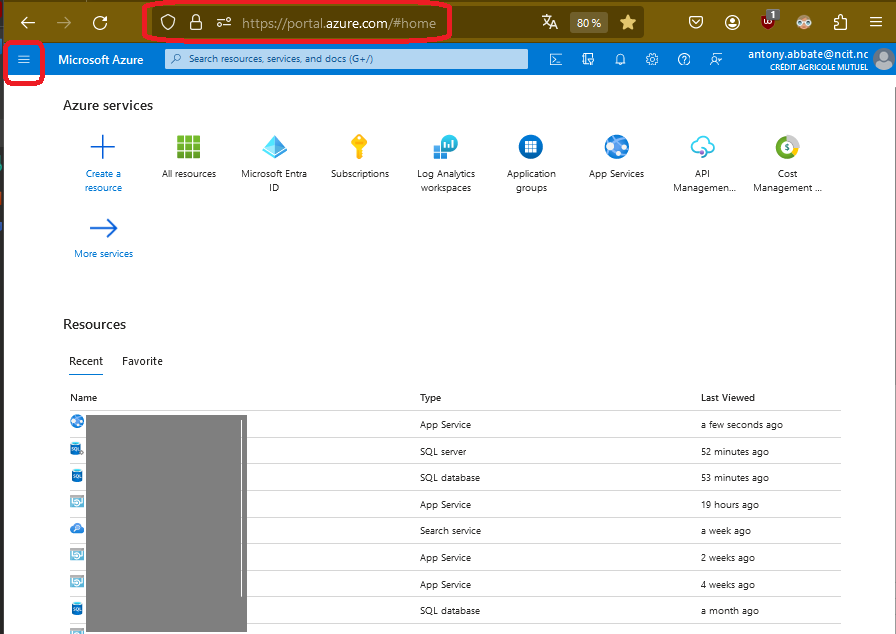Select the Recent resources tab
Screen dimensions: 896x634
pos(86,361)
